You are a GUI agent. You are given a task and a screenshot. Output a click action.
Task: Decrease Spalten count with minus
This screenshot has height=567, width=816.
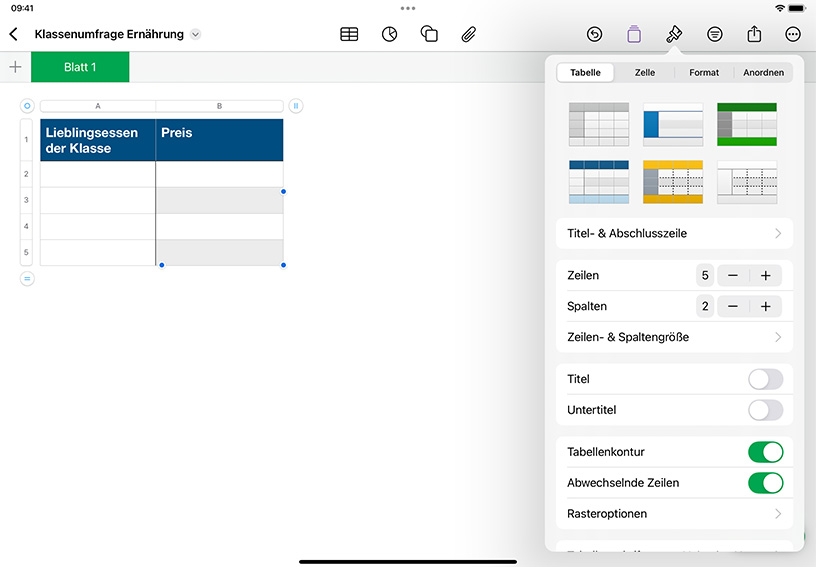pos(733,306)
